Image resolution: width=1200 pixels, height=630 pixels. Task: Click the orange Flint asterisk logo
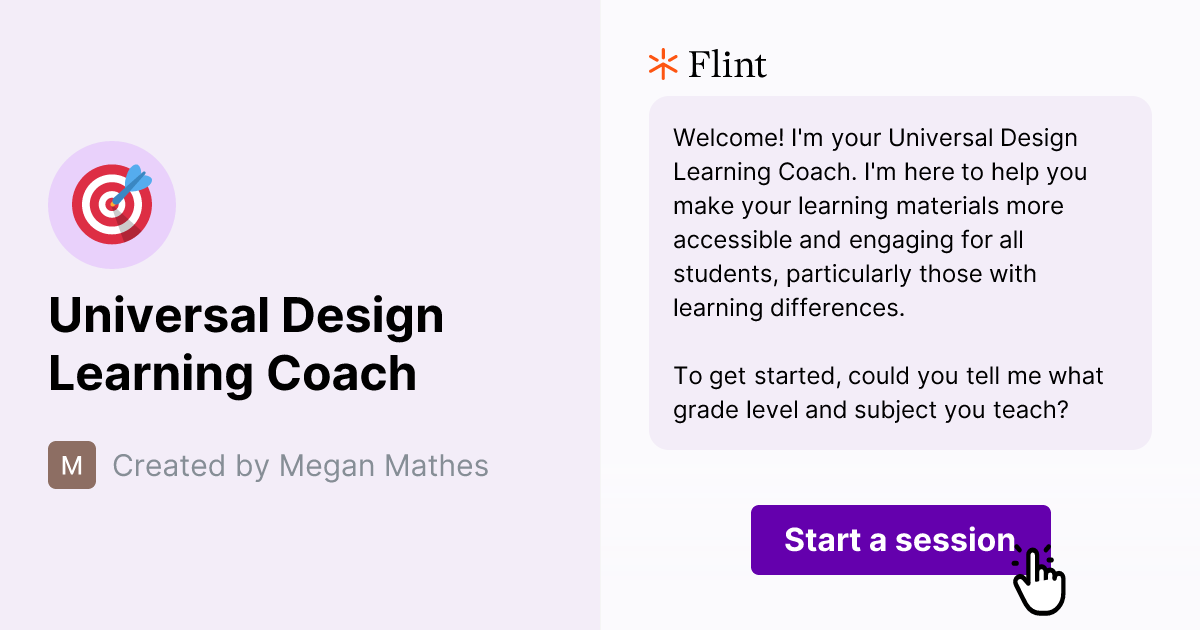(661, 64)
